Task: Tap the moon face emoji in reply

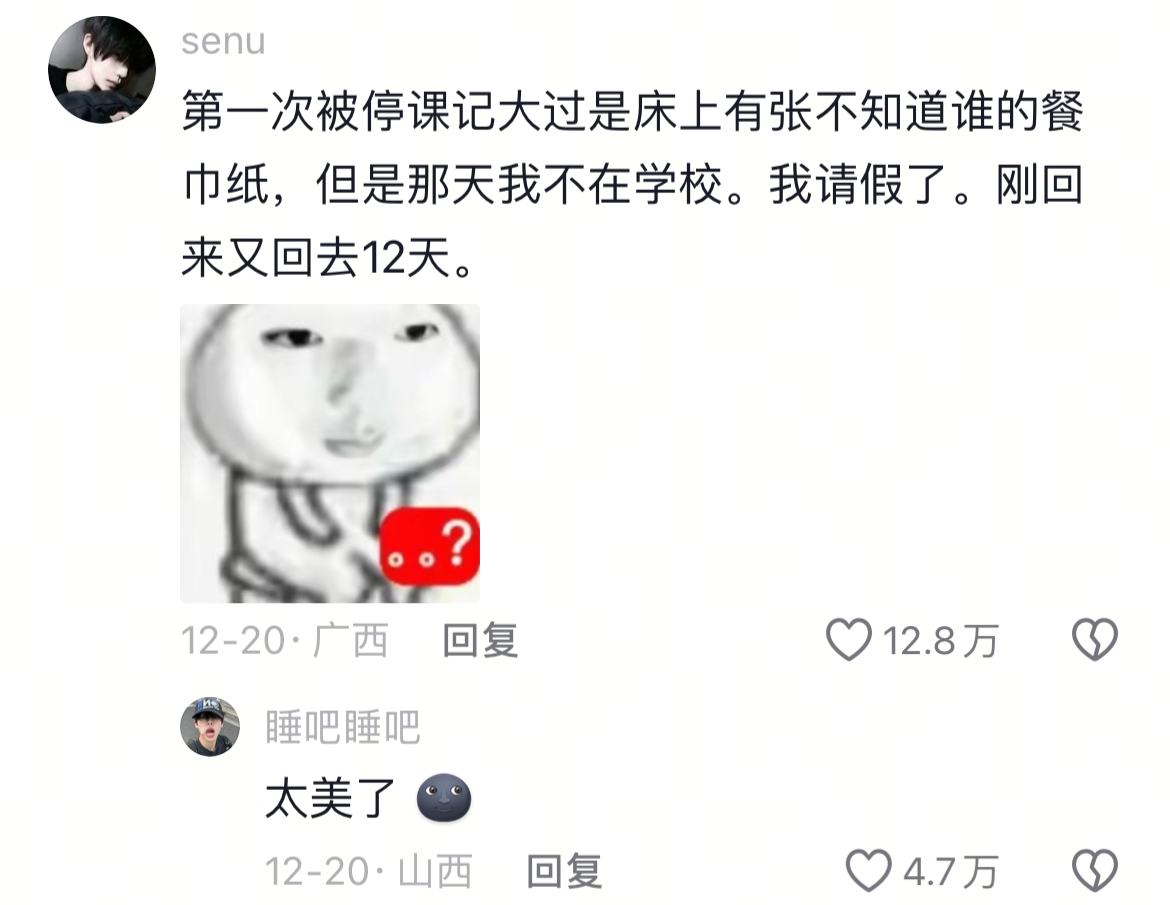Action: click(x=443, y=798)
